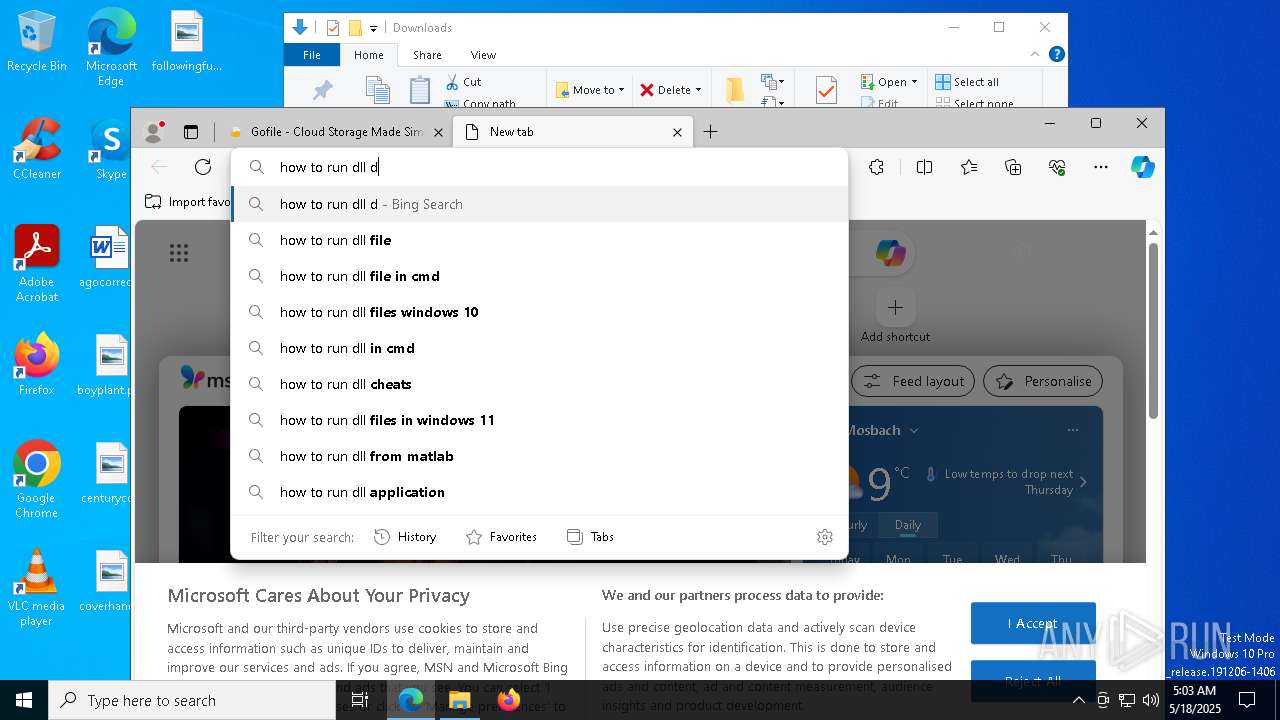Select the VLC media player desktop icon
Screen dimensions: 1280x720
coord(37,588)
